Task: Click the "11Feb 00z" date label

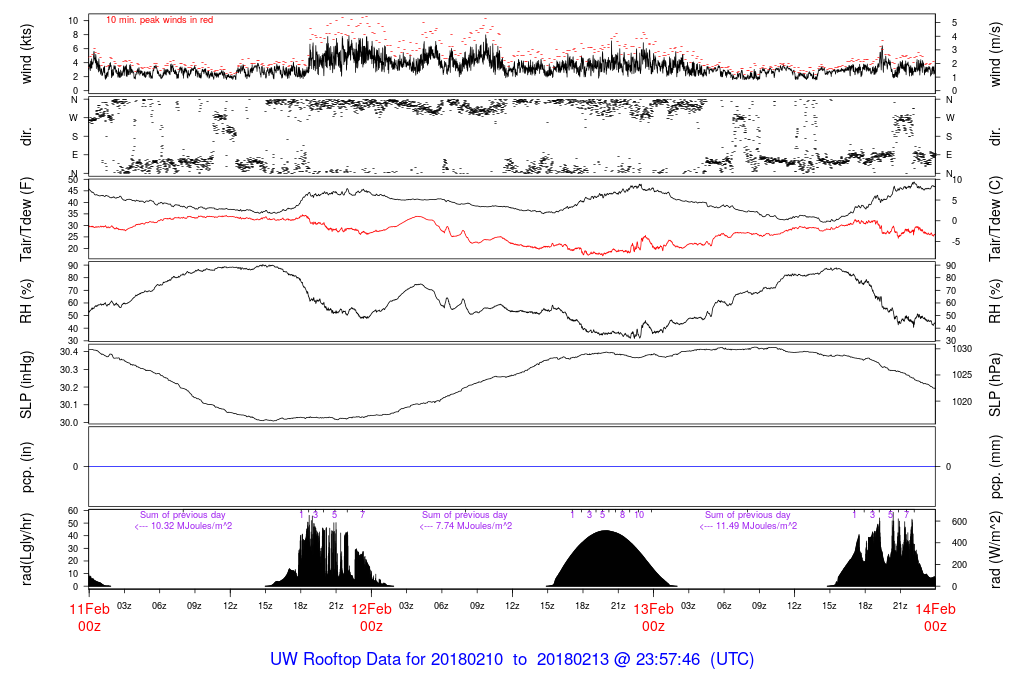Action: [89, 617]
